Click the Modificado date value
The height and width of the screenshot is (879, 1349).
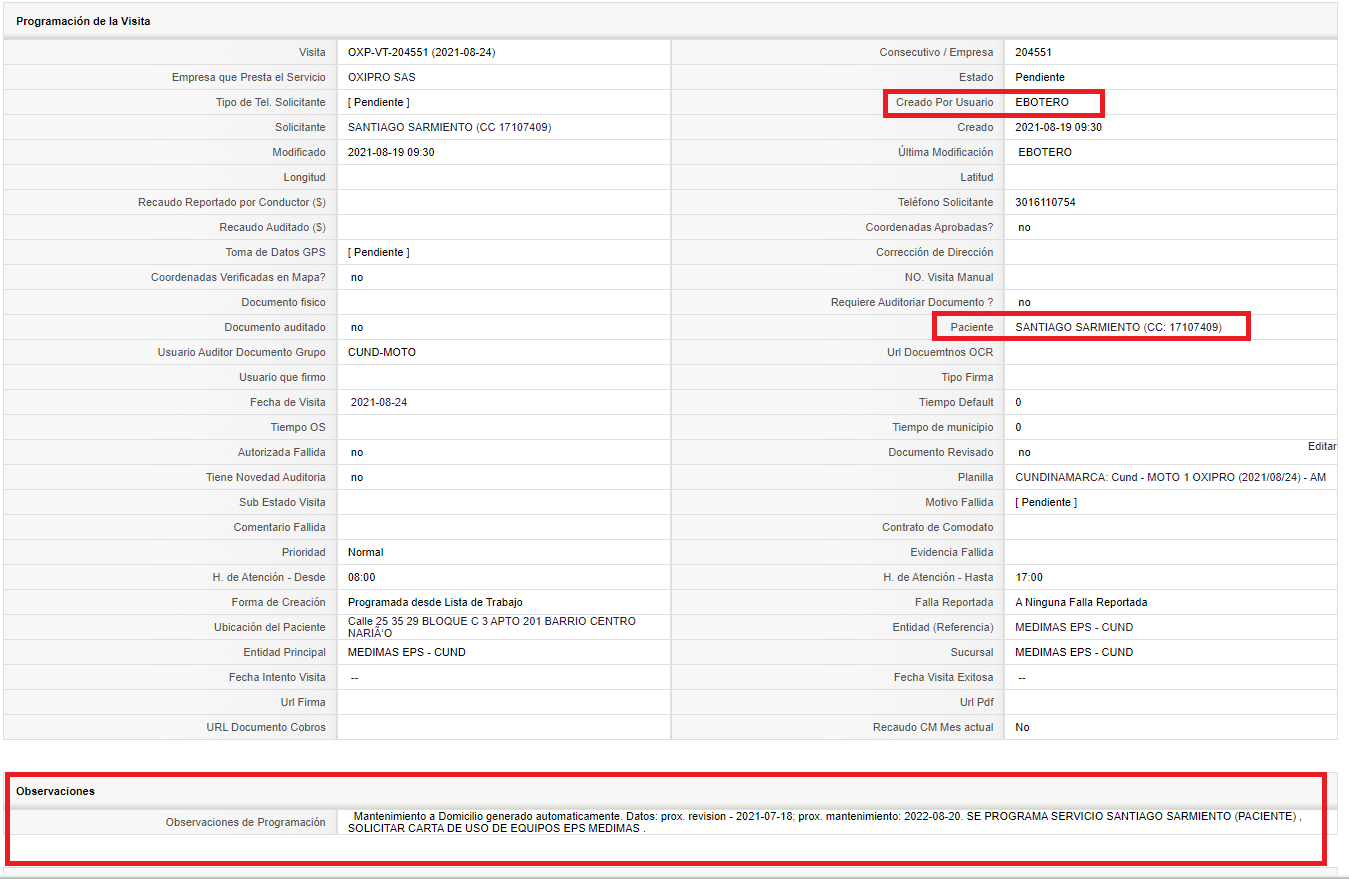391,152
